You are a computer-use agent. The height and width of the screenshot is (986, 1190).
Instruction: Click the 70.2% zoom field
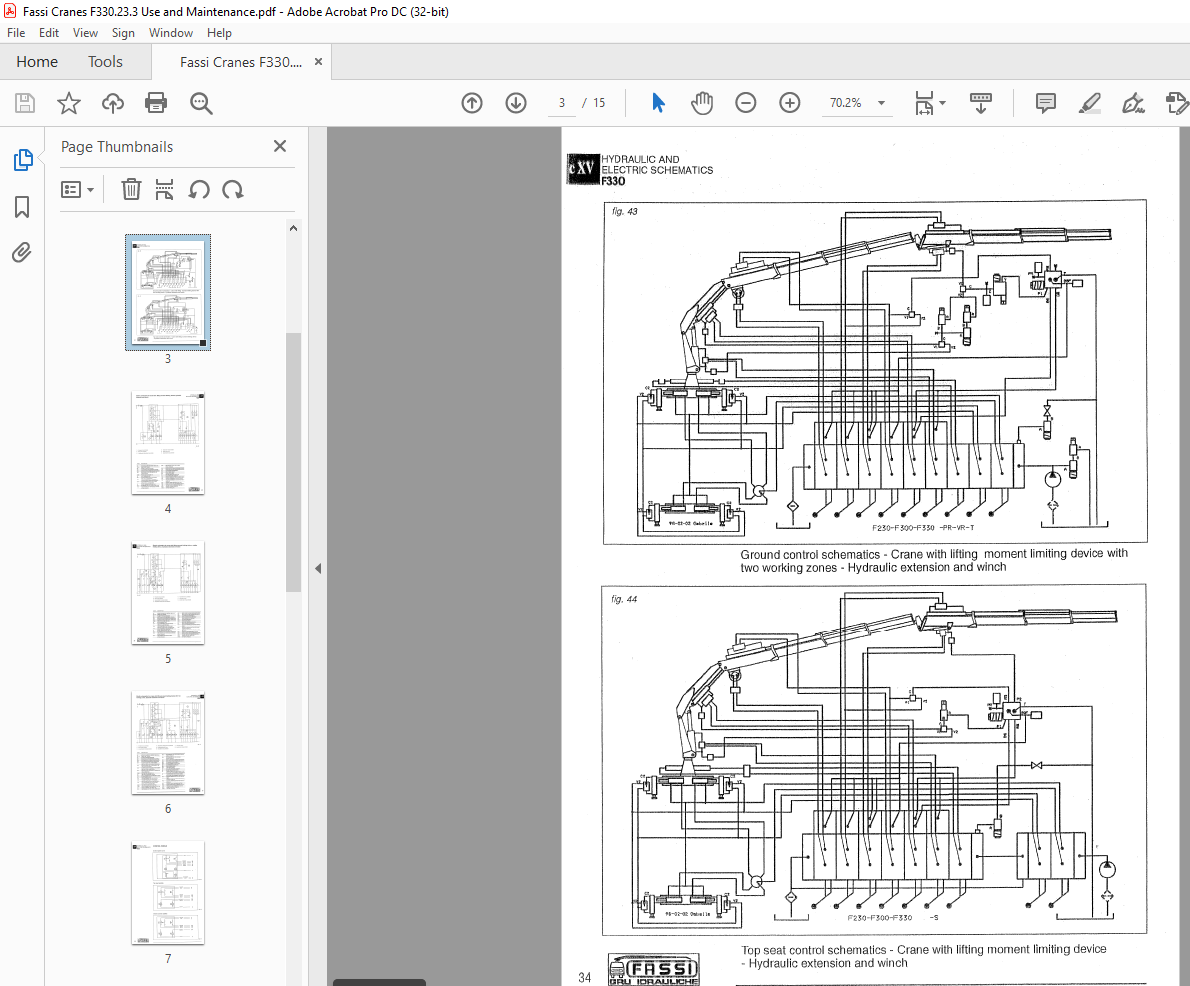point(845,102)
